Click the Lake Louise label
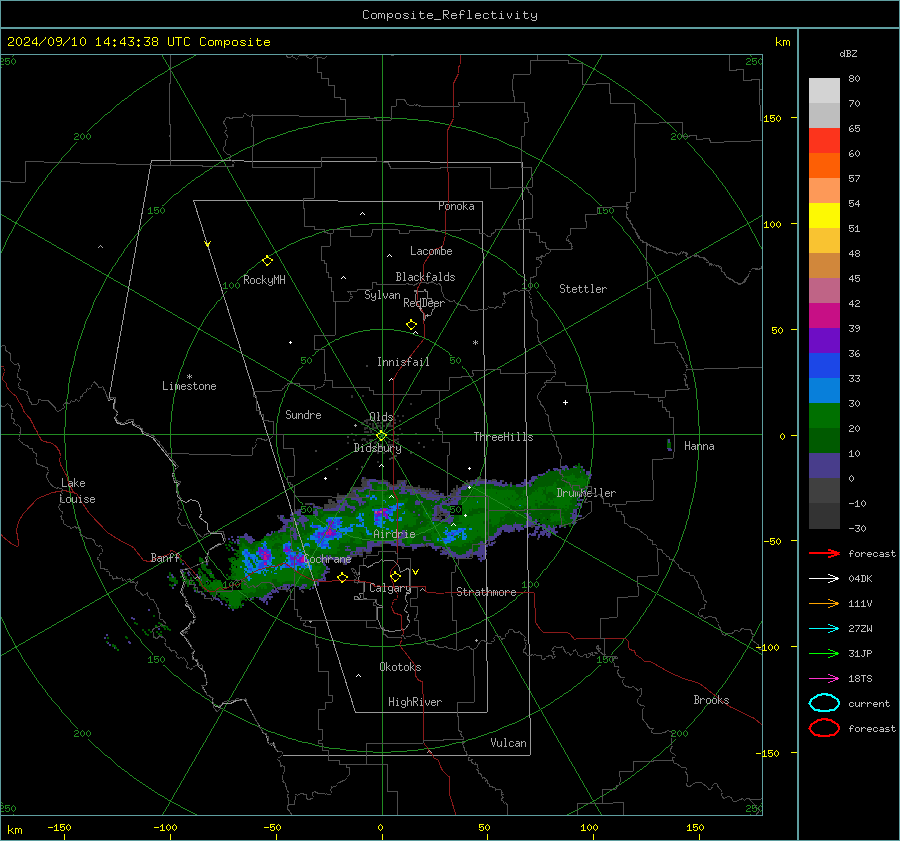Screen dimensions: 900x841 (77, 491)
